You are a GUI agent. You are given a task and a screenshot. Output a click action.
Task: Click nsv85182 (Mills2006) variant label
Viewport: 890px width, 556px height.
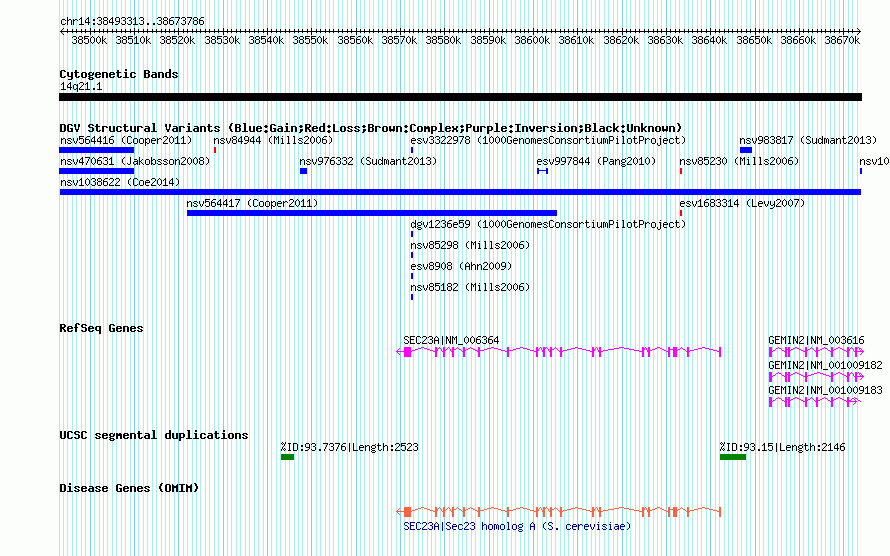(x=470, y=287)
